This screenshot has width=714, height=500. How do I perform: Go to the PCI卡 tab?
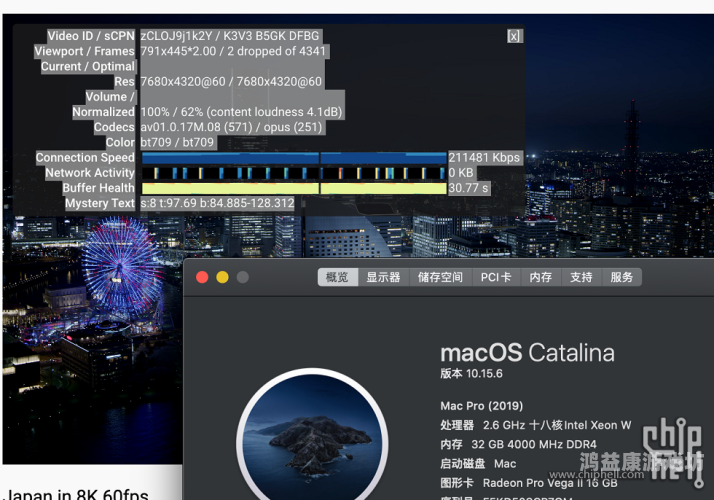pos(496,277)
